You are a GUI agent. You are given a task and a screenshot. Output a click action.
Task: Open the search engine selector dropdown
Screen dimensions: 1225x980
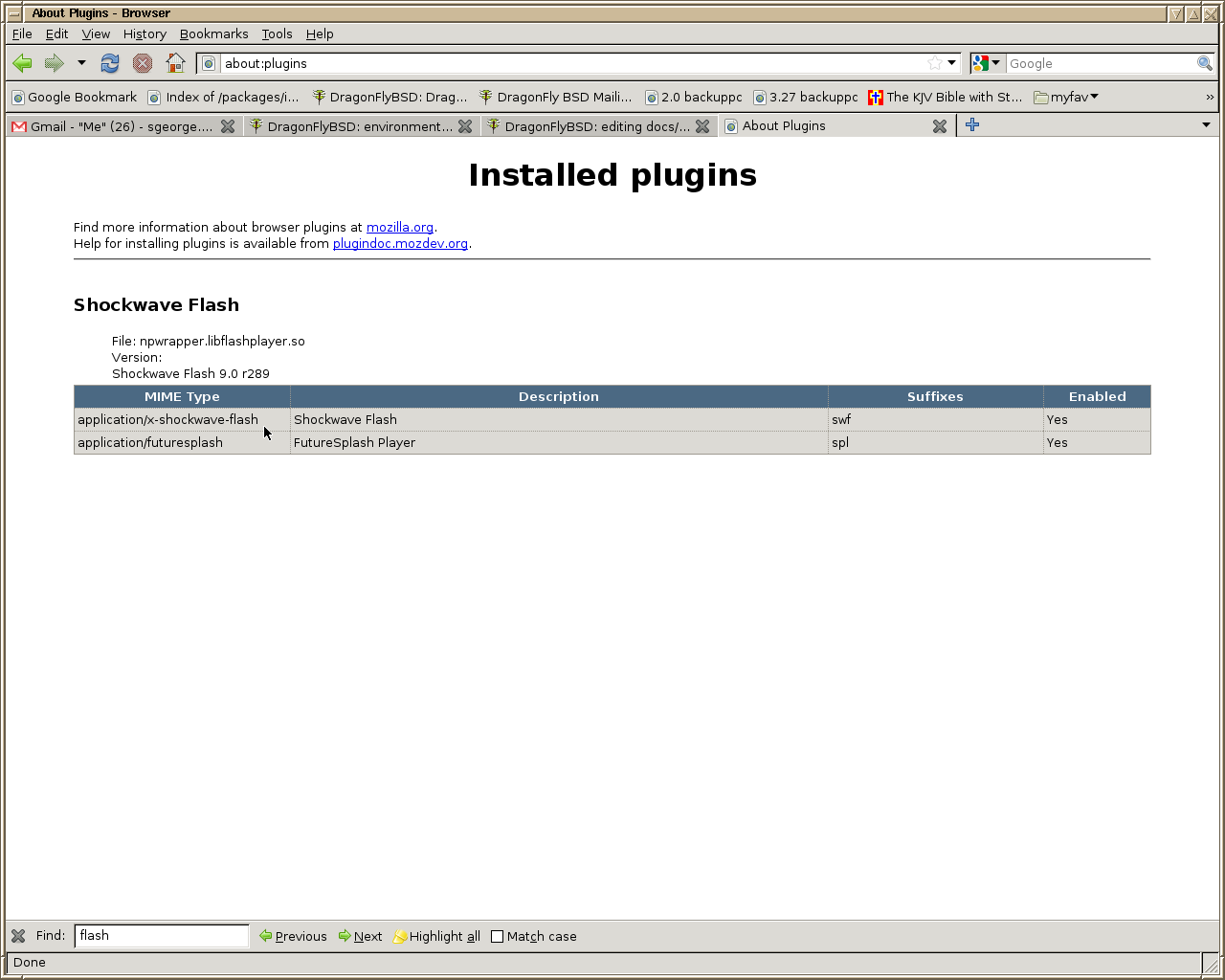(x=986, y=63)
